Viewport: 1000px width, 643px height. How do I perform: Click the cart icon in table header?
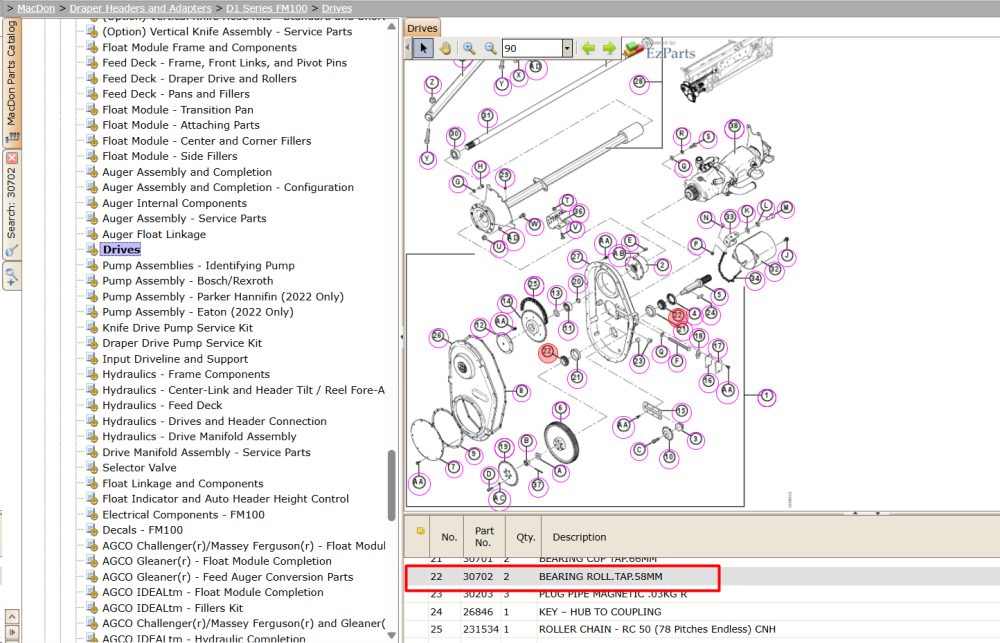point(420,531)
